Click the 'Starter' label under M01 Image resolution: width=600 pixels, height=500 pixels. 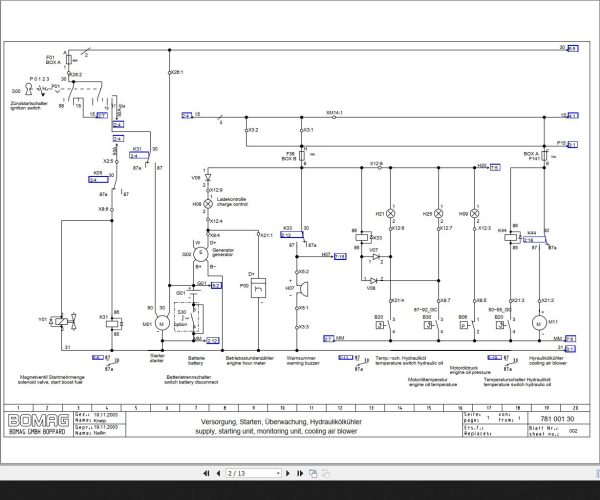click(x=157, y=356)
